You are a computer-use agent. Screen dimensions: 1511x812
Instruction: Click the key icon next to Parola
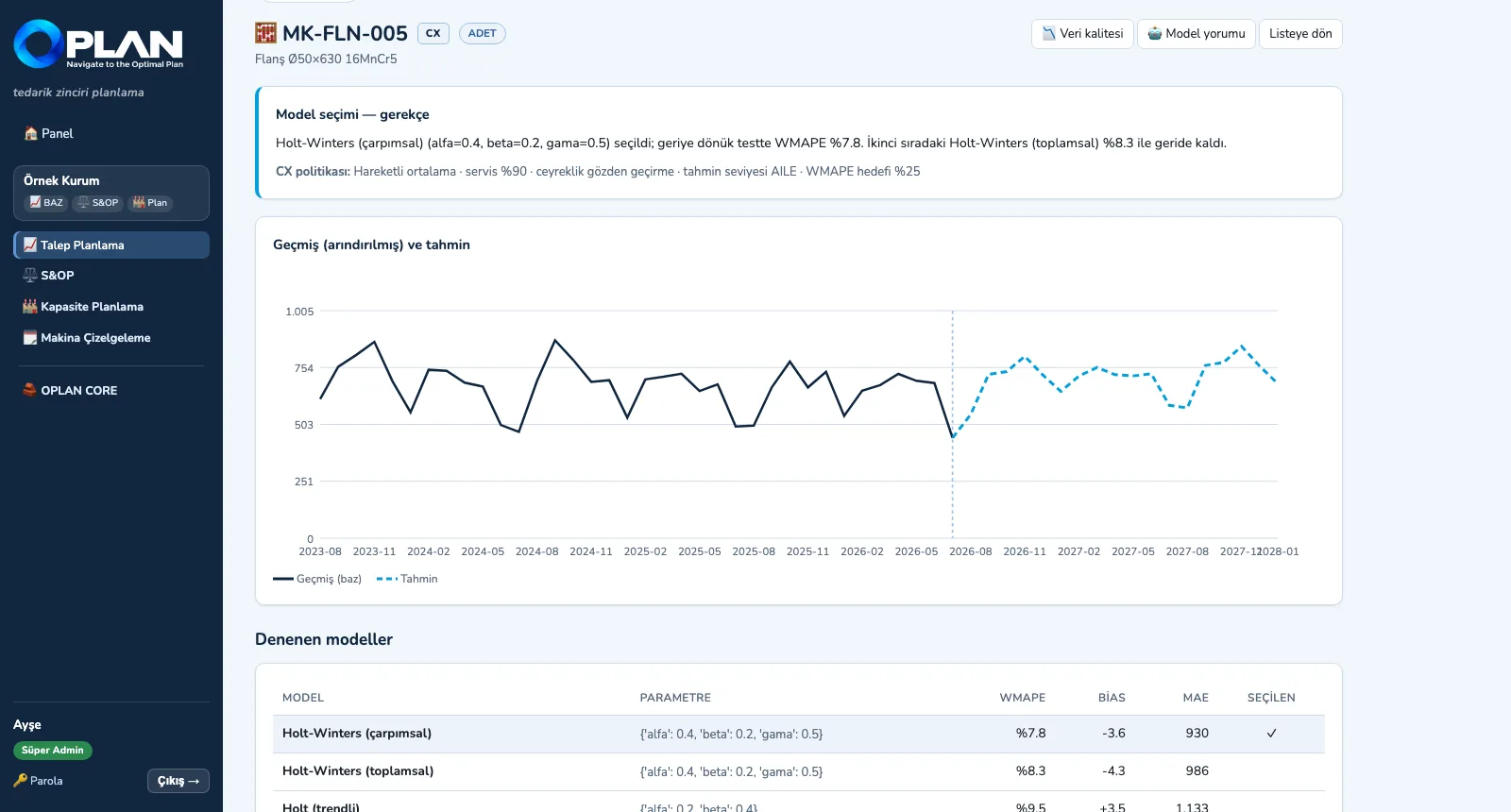(x=21, y=781)
